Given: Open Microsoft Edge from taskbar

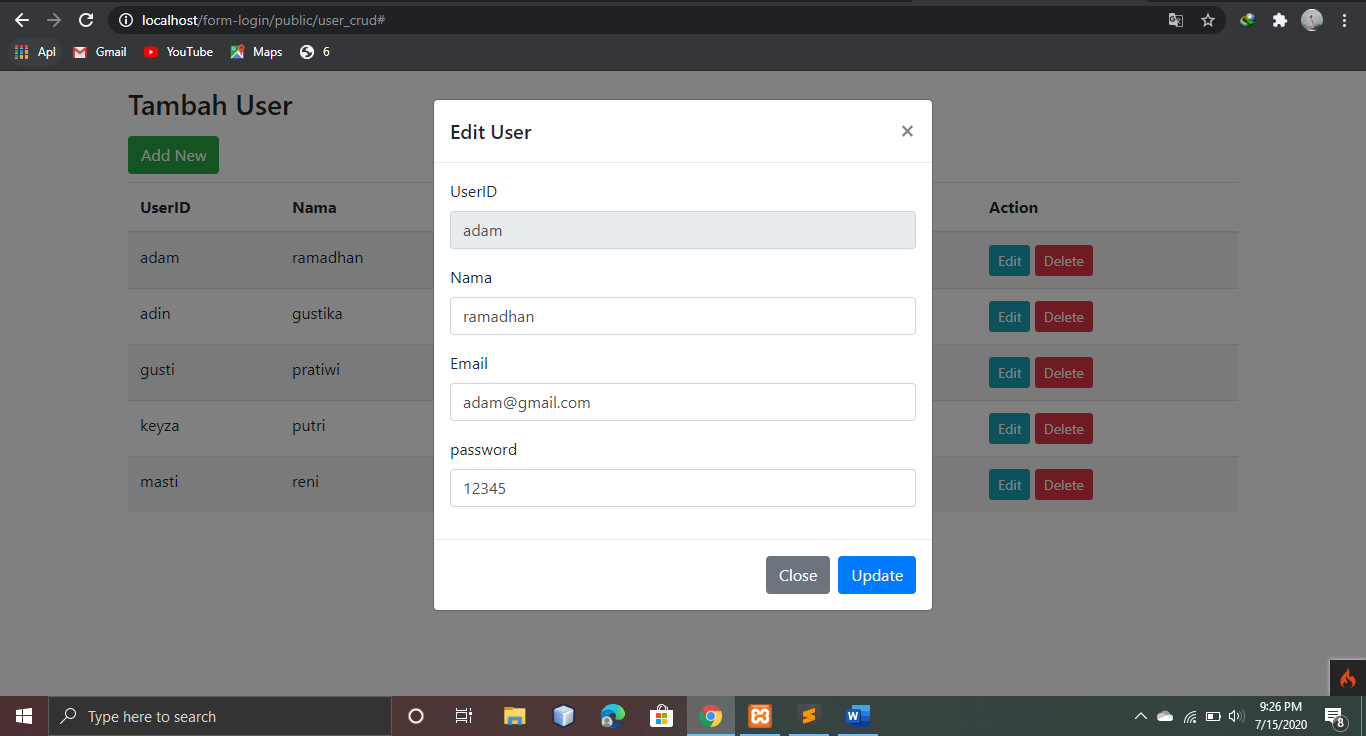Looking at the screenshot, I should point(612,716).
